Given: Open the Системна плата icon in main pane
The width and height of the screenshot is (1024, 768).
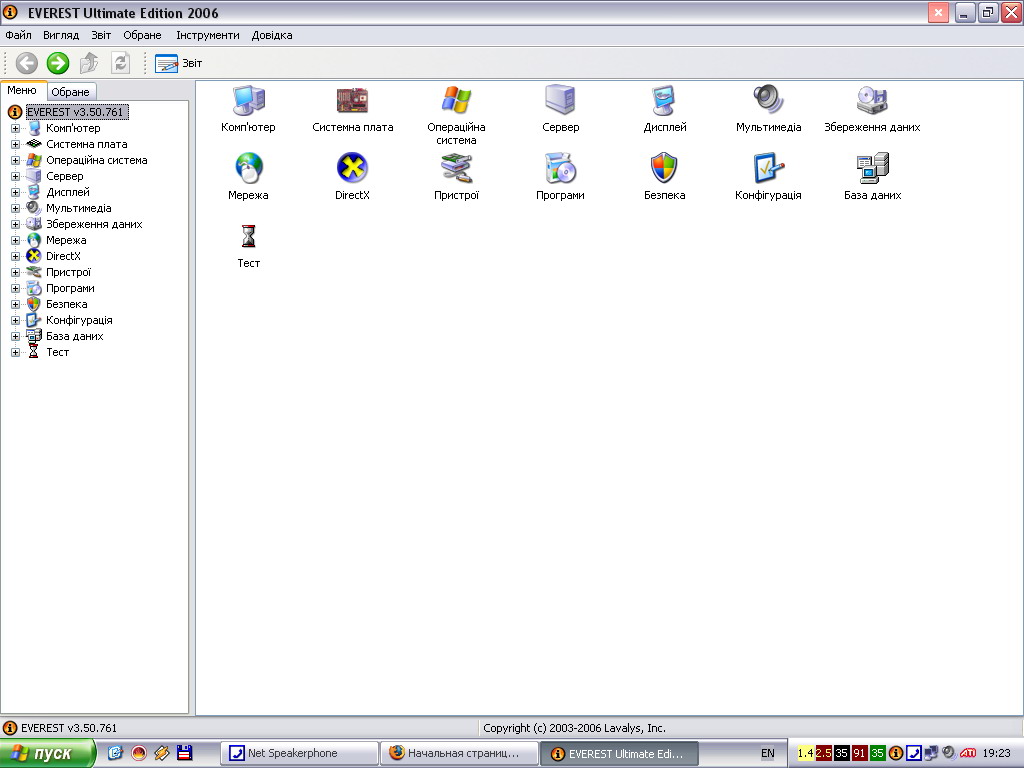Looking at the screenshot, I should click(x=352, y=101).
